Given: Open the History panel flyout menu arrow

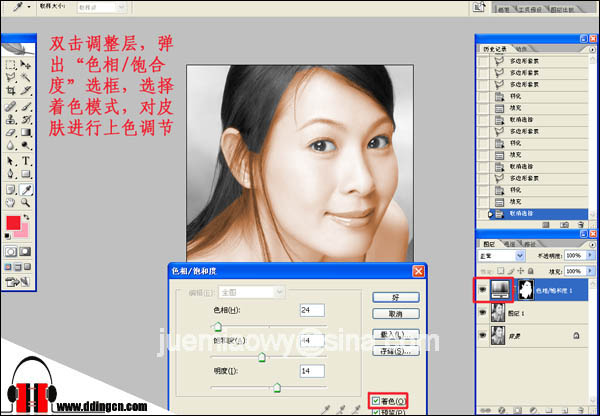Looking at the screenshot, I should tap(592, 49).
